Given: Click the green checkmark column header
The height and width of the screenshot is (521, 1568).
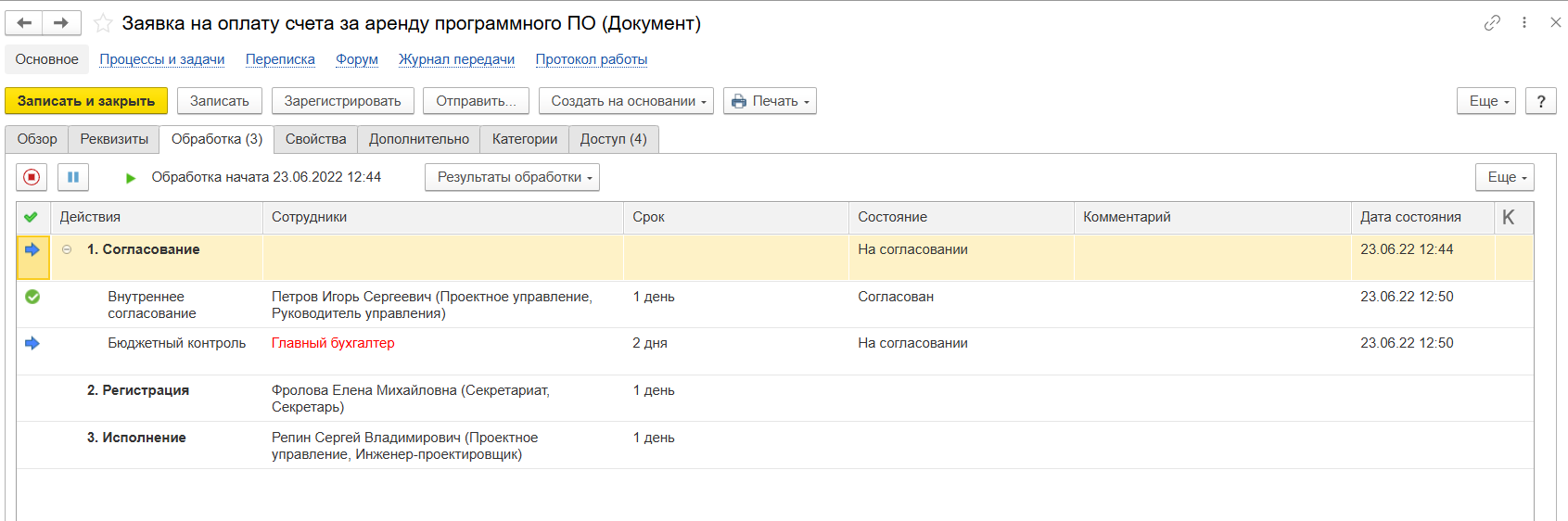Looking at the screenshot, I should (32, 217).
